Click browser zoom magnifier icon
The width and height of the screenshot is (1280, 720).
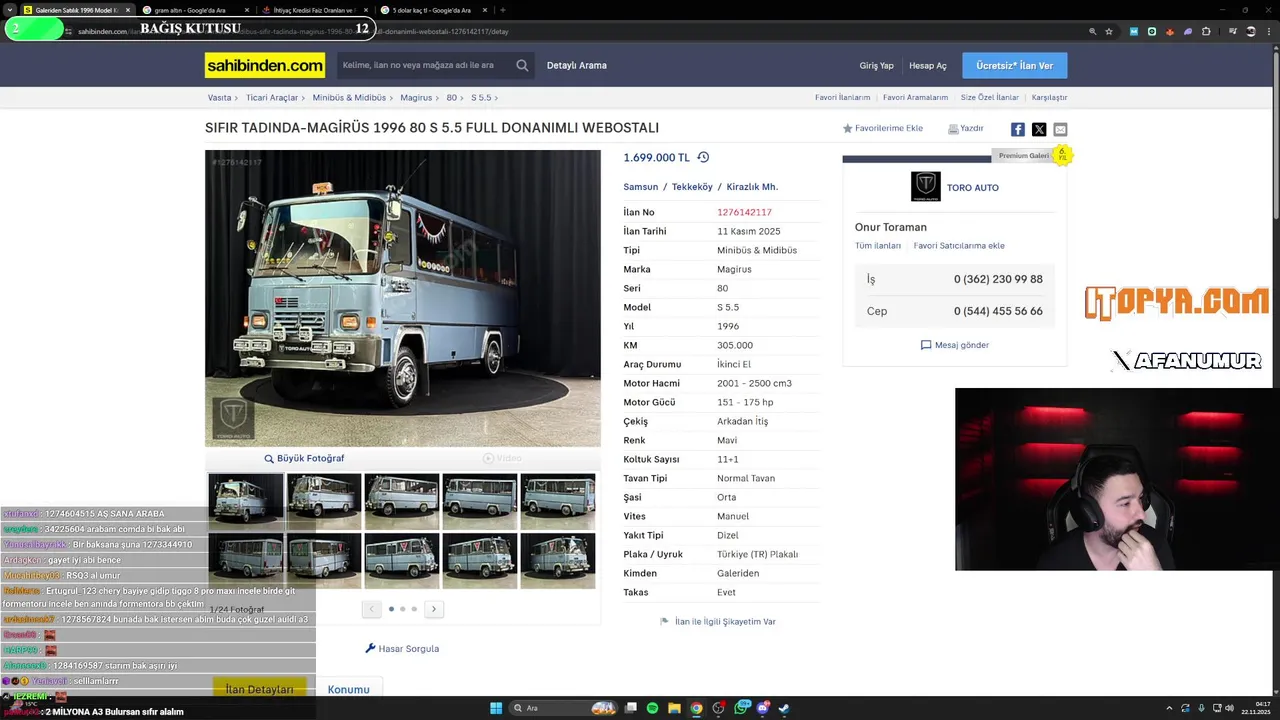click(x=1092, y=31)
